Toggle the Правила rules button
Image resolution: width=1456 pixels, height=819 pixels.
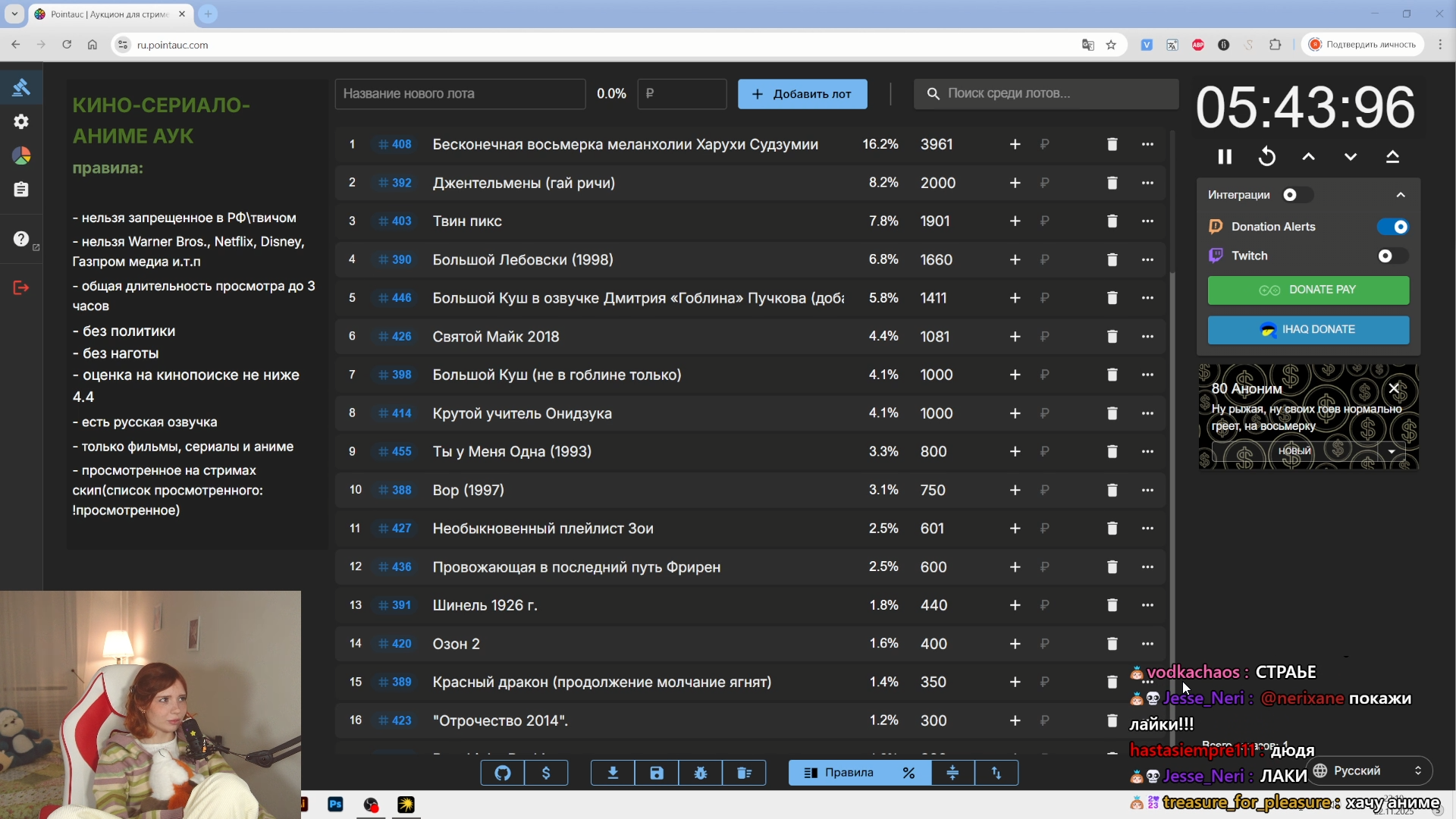coord(839,773)
